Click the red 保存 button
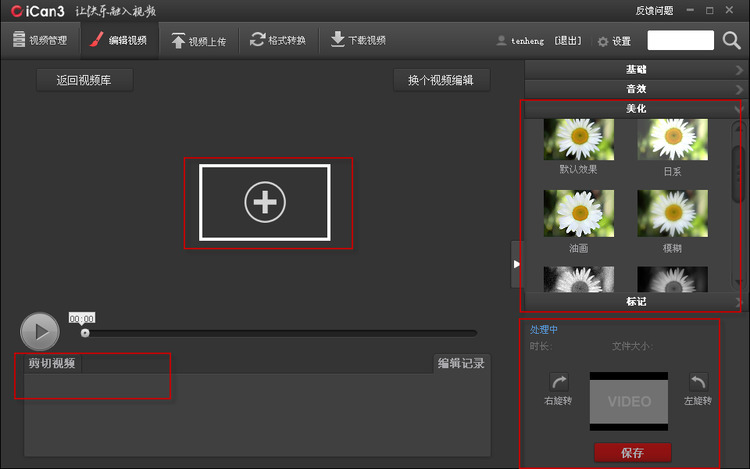The height and width of the screenshot is (469, 750). click(x=632, y=453)
